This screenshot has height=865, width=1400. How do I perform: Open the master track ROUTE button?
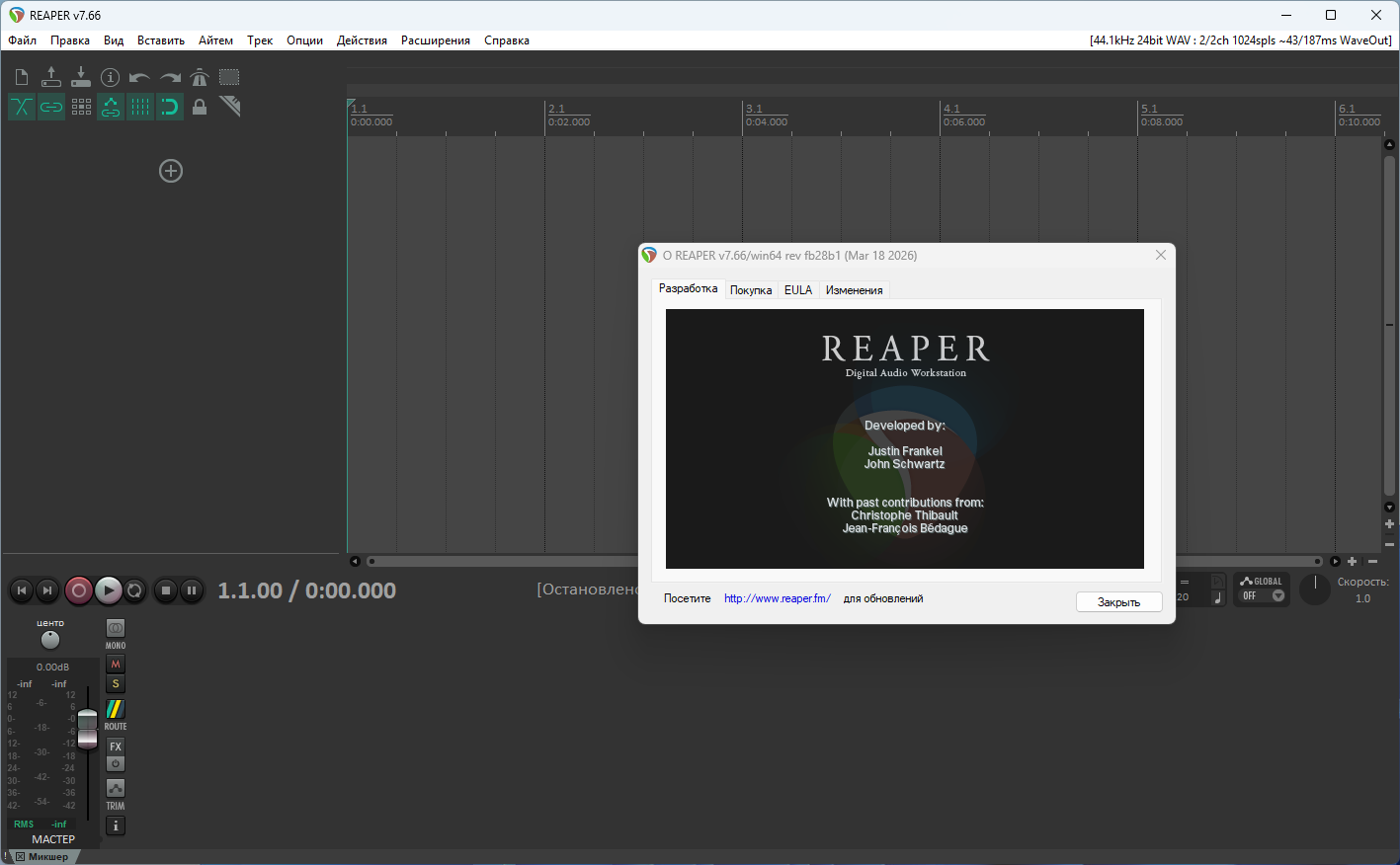tap(116, 711)
